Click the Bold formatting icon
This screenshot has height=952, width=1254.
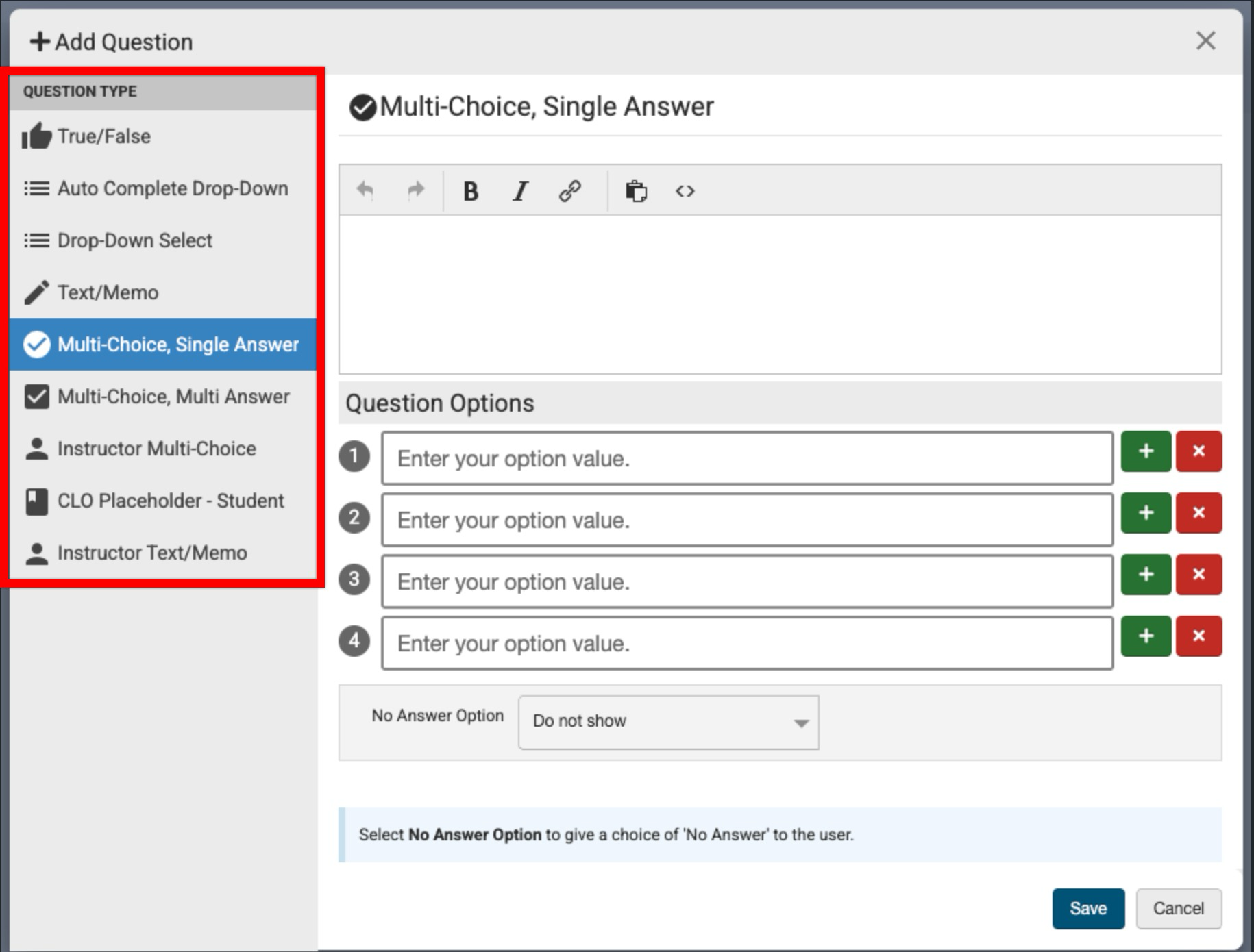(x=470, y=191)
